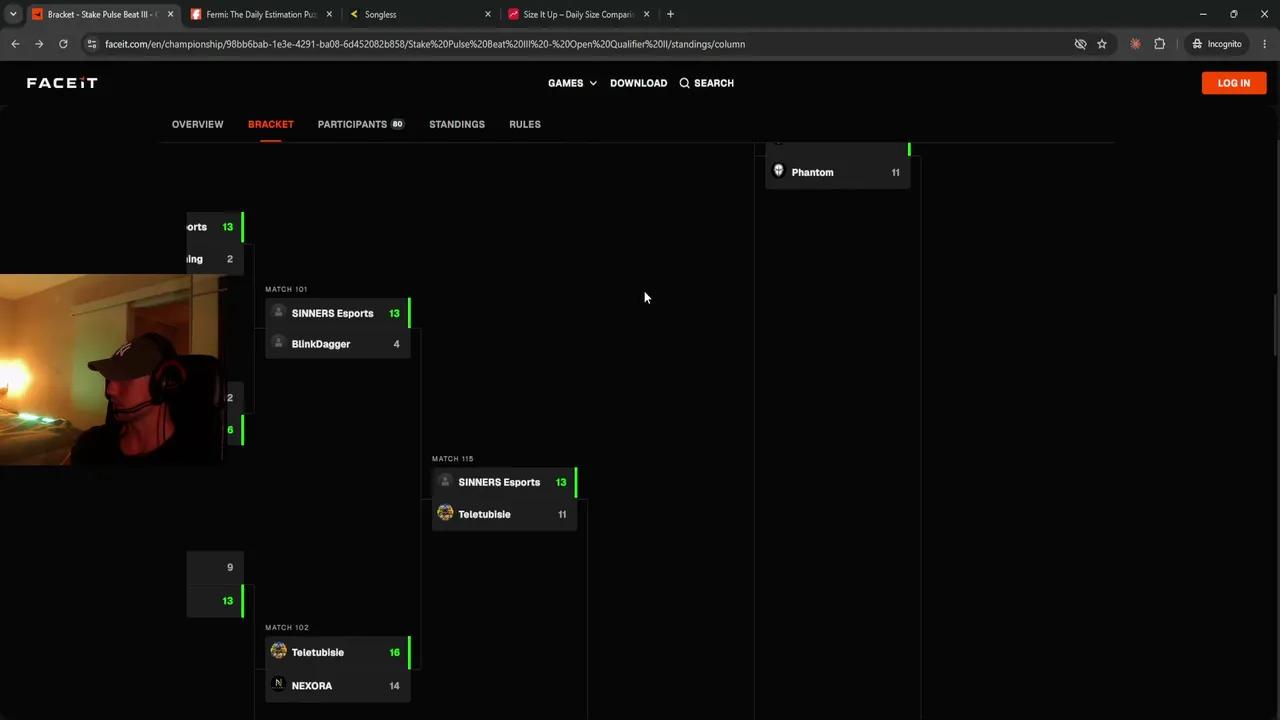Click Teletubisie avatar in Match 102
This screenshot has height=720, width=1280.
[279, 651]
